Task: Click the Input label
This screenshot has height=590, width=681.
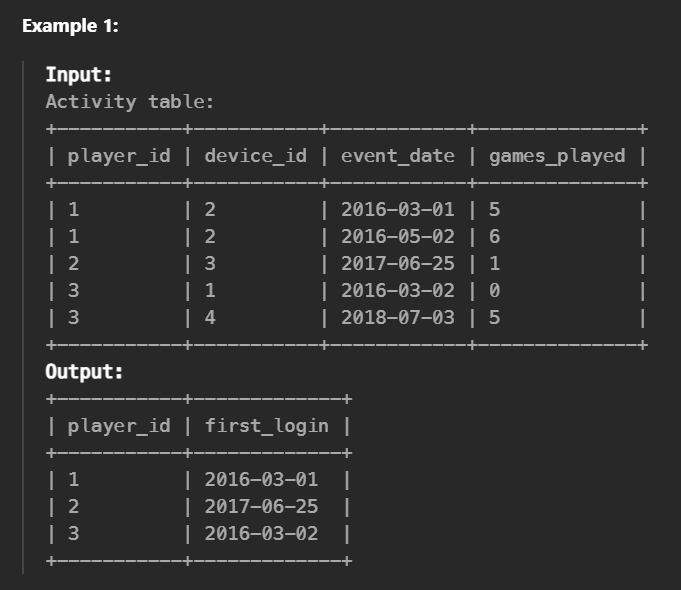Action: (79, 75)
